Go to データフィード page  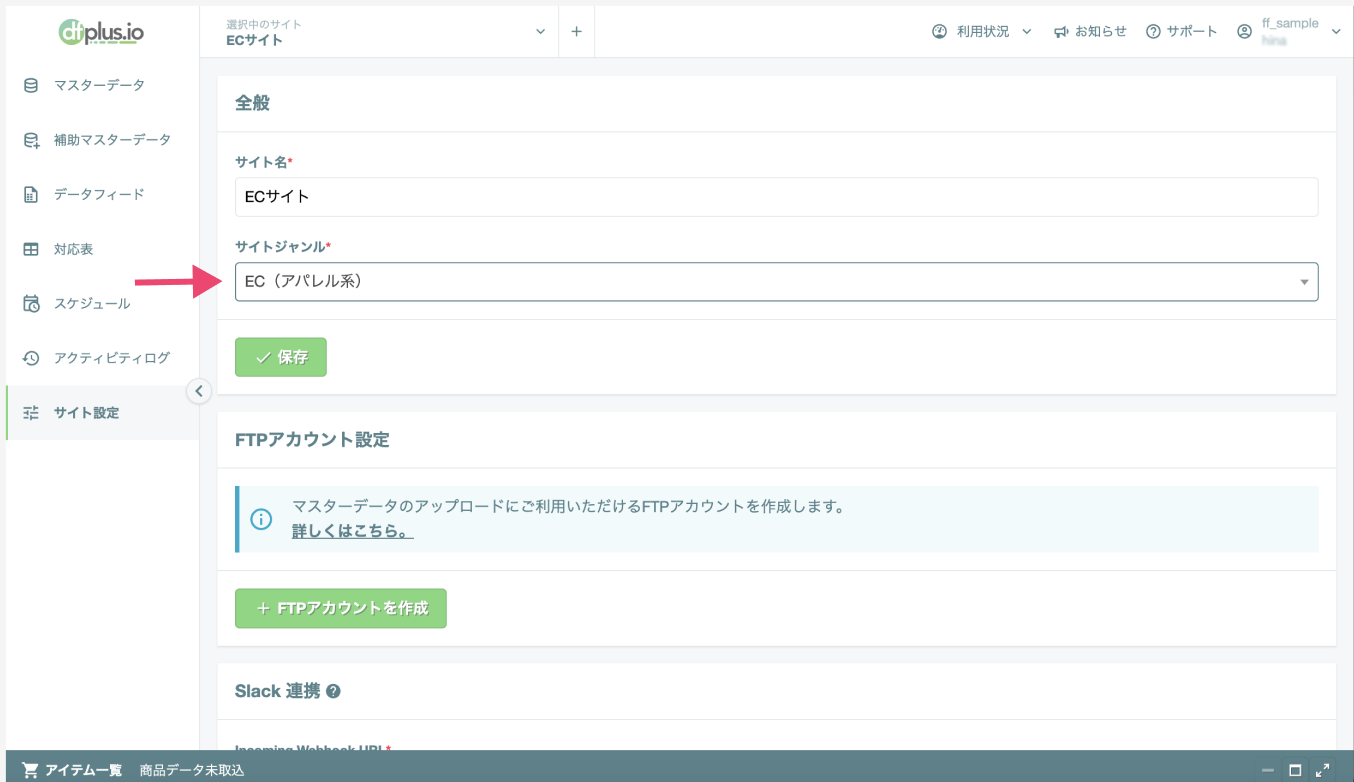(x=102, y=194)
